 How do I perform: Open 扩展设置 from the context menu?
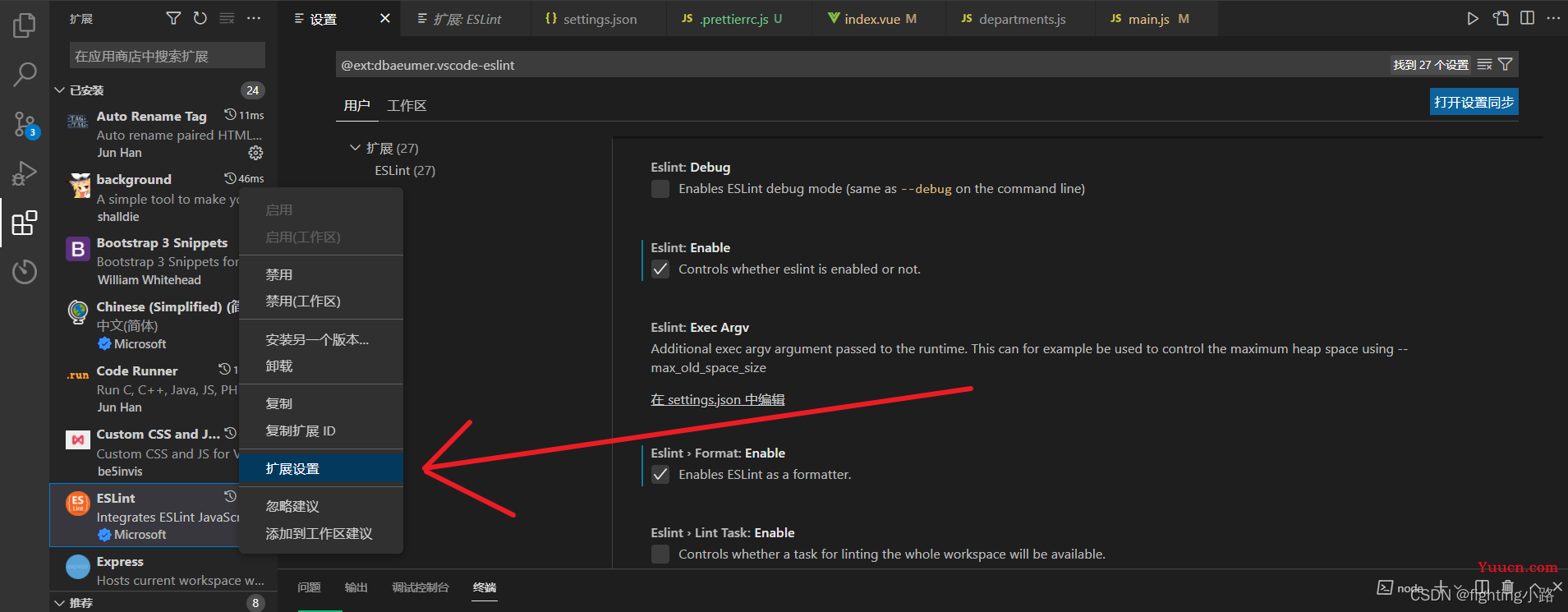pos(321,469)
